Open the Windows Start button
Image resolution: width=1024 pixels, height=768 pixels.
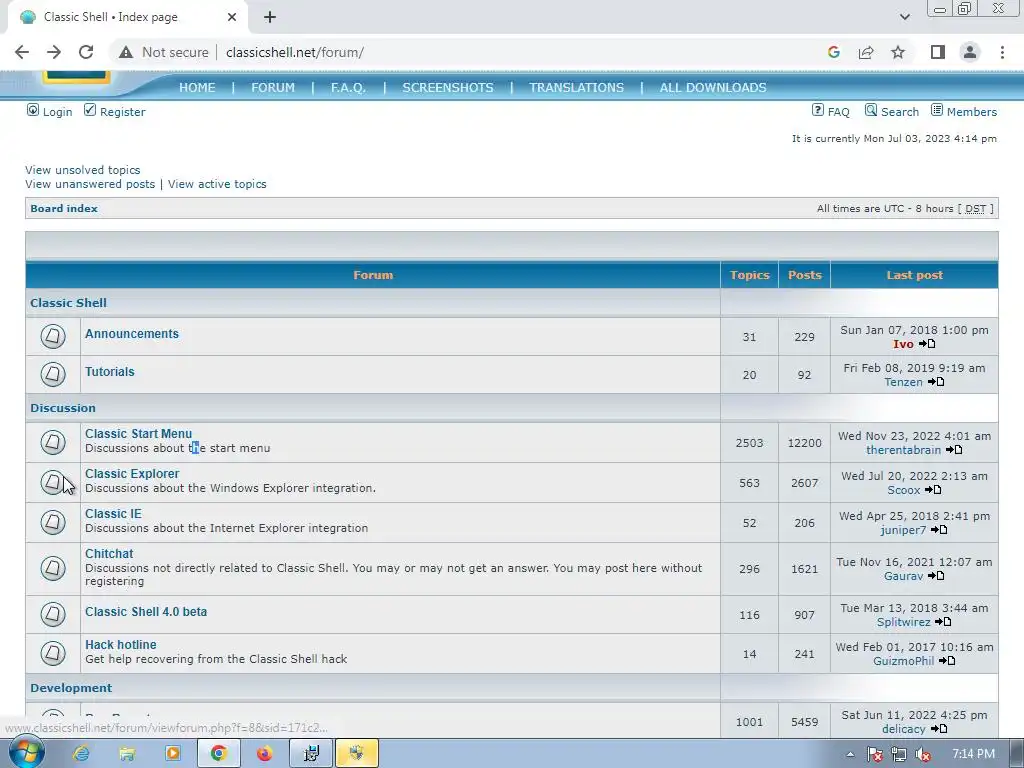click(x=26, y=754)
